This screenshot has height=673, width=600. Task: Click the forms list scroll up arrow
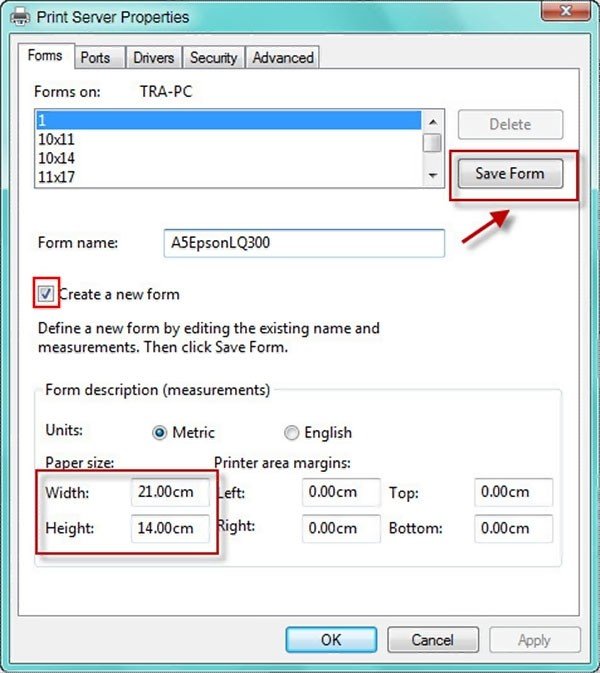(x=433, y=122)
